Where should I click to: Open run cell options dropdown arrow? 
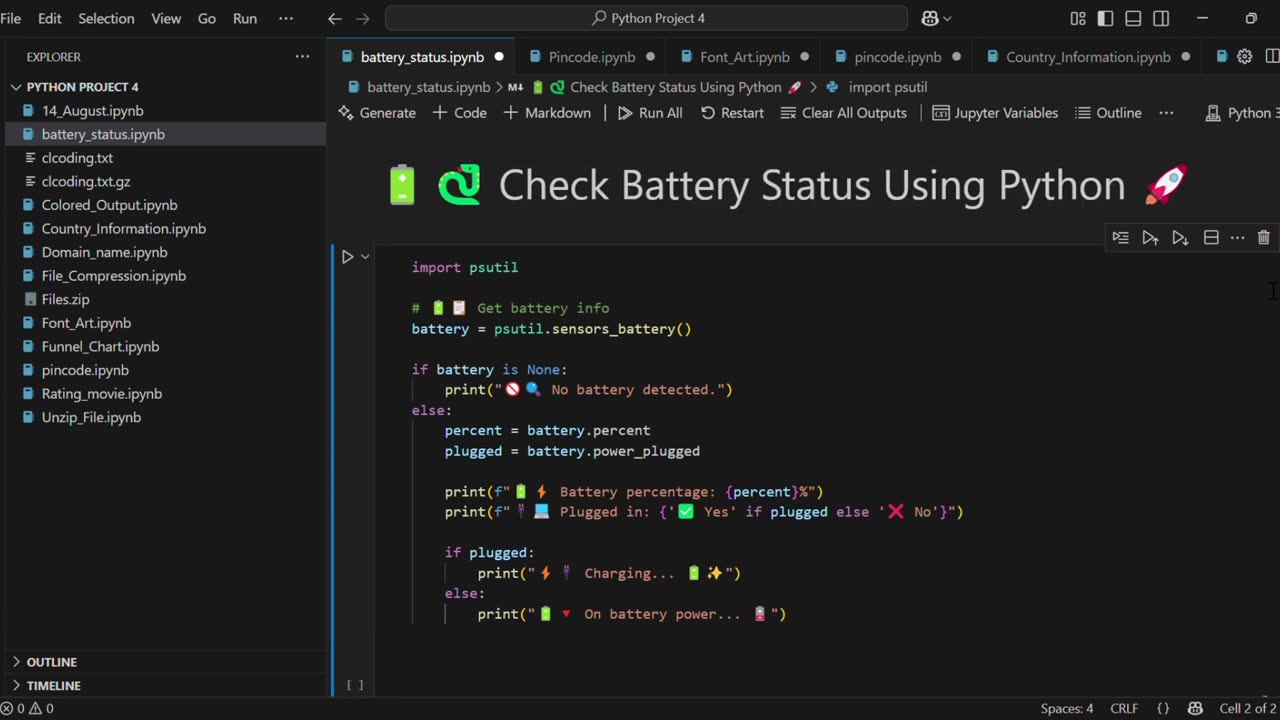365,257
